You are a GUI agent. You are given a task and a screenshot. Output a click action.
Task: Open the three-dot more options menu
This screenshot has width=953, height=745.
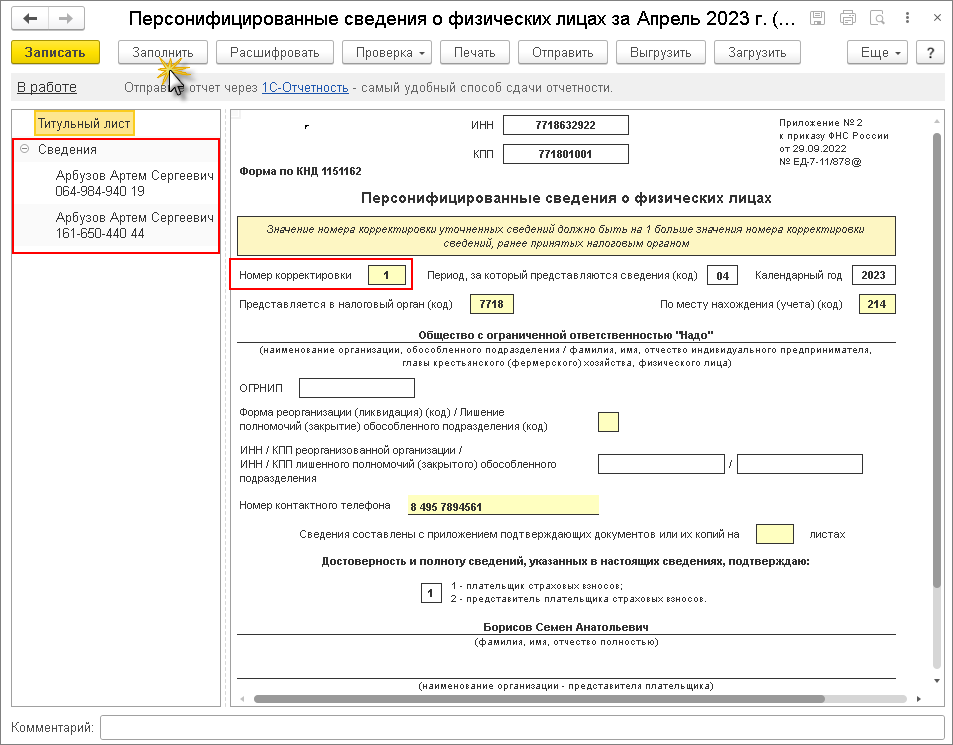907,18
